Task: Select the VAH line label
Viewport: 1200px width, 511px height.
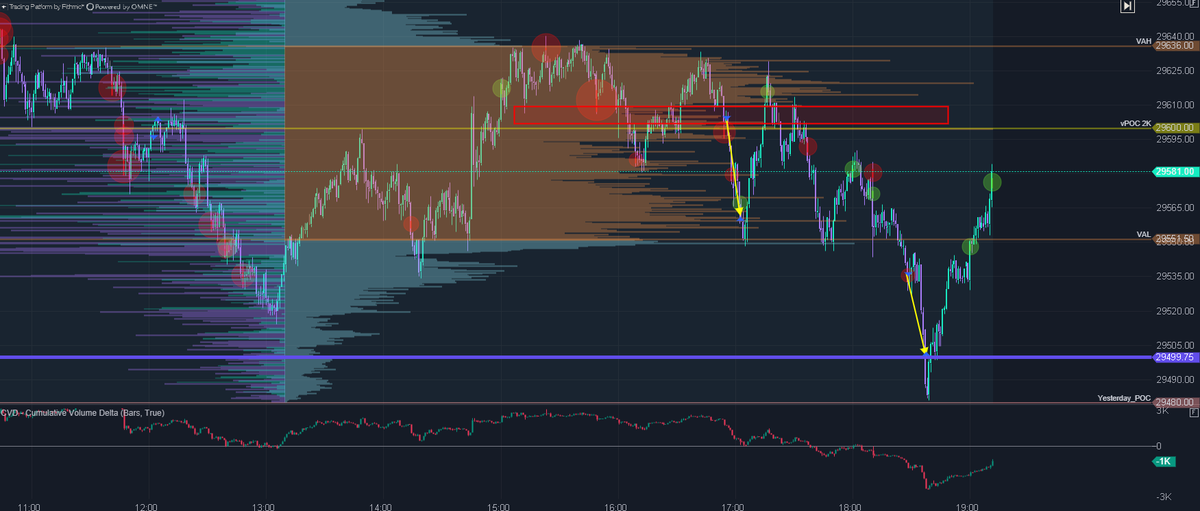Action: pos(1143,41)
